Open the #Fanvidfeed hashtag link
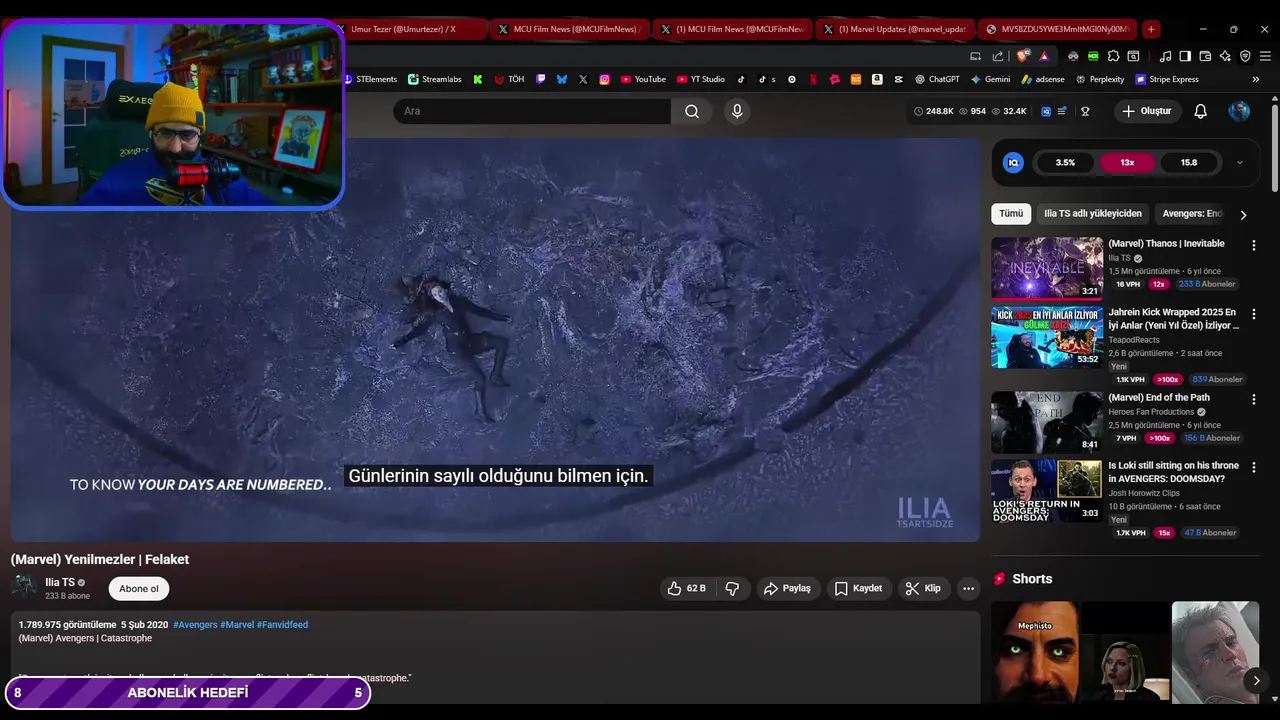 [282, 625]
